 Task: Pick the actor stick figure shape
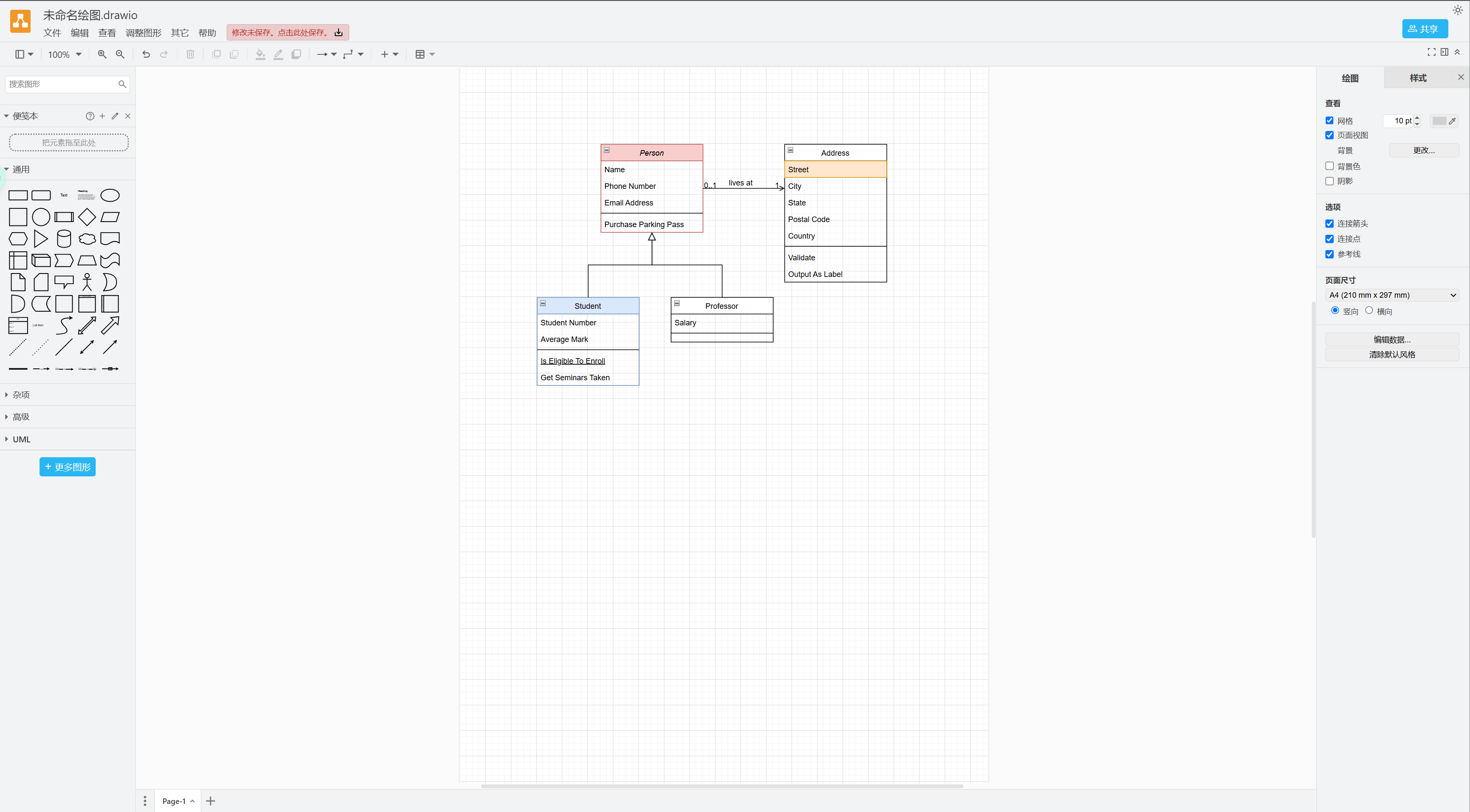tap(87, 282)
